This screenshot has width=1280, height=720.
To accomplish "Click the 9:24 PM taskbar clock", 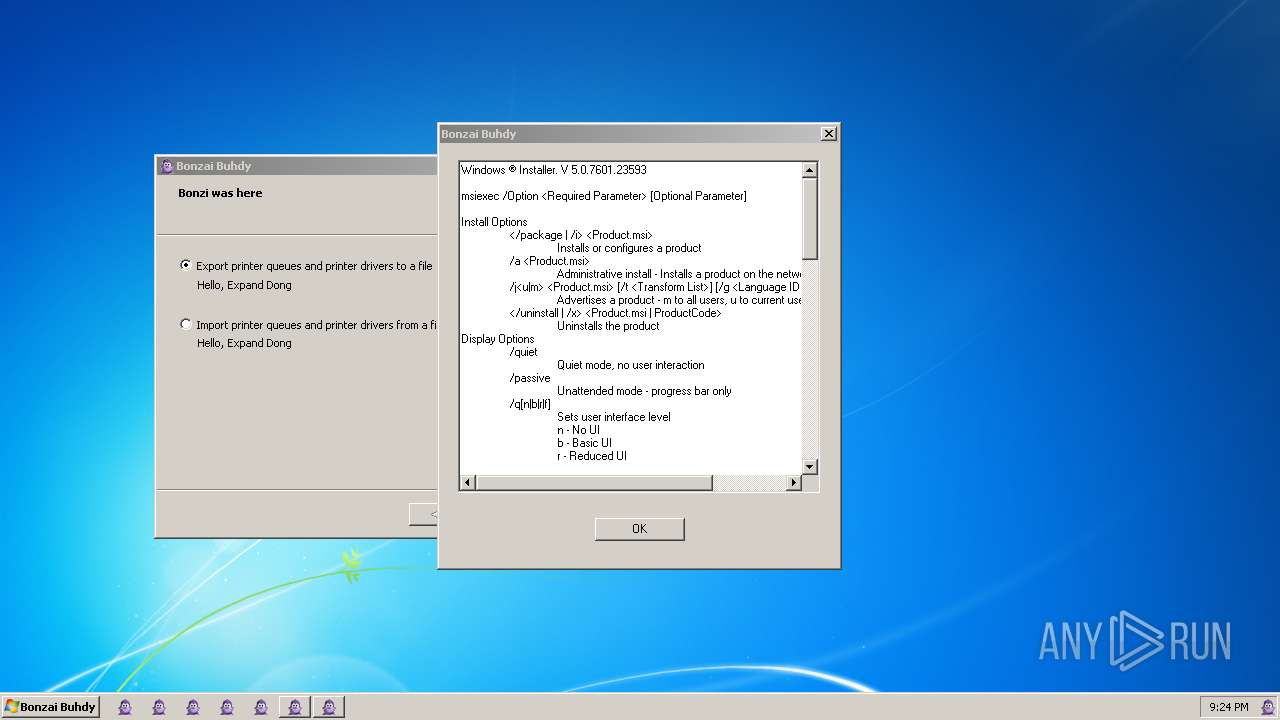I will (1229, 707).
